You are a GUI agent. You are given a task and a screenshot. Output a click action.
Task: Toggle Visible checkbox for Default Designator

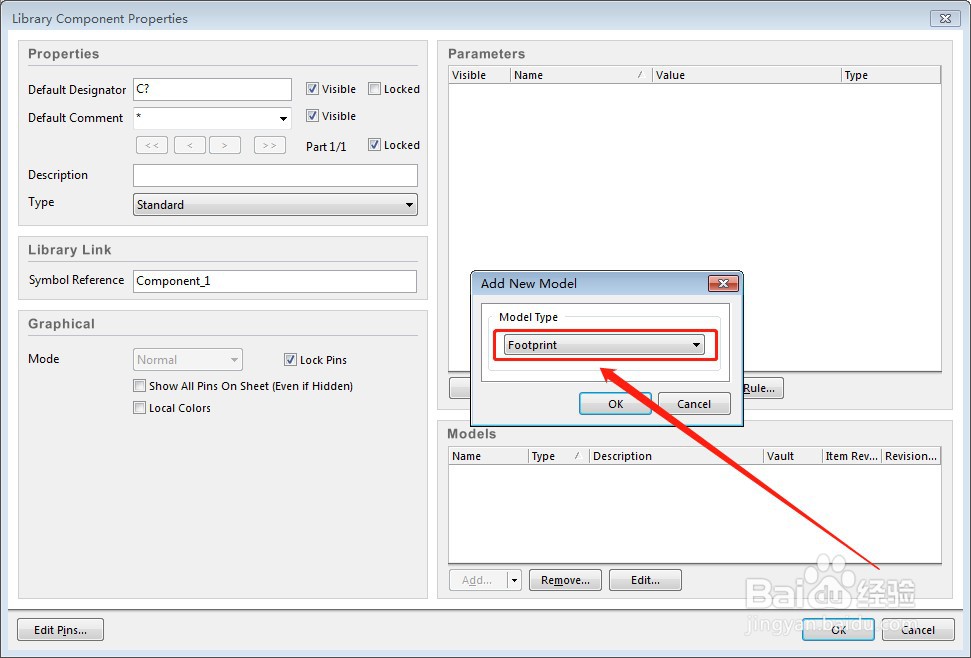coord(313,89)
